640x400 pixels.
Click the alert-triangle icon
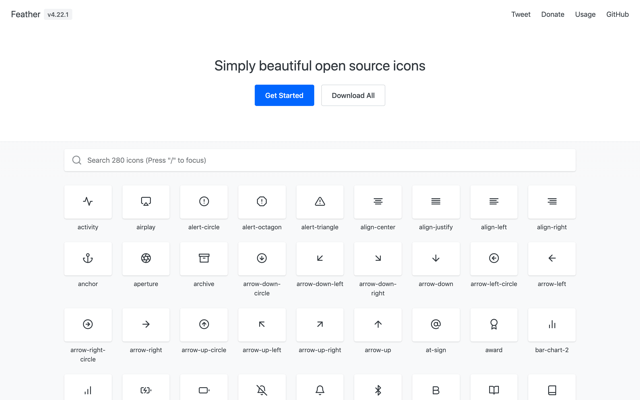point(320,202)
